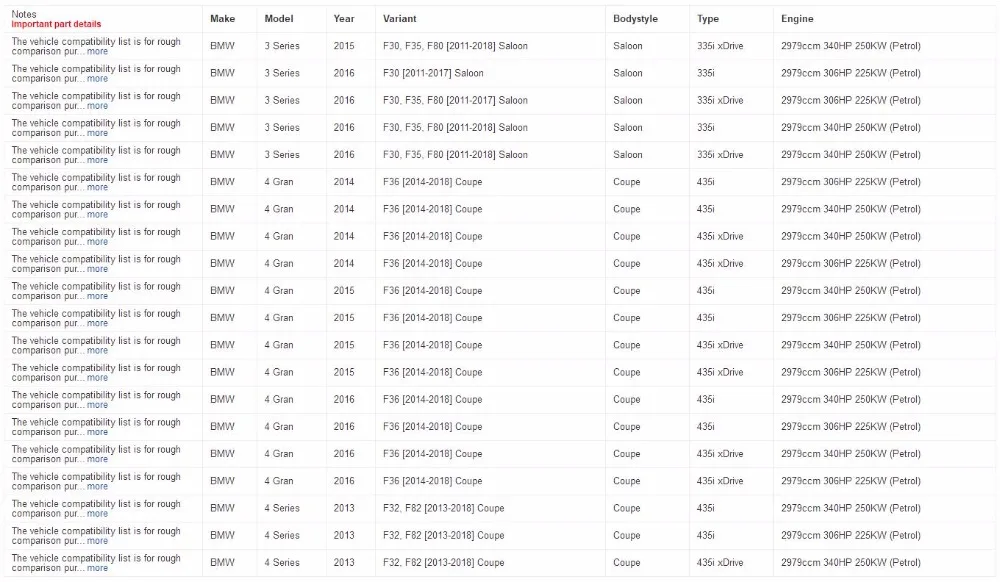Click the Year column header

coord(344,18)
